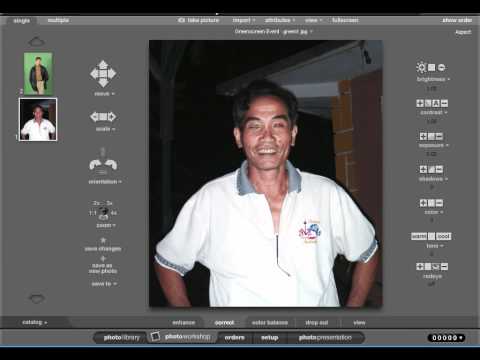Screen dimensions: 480x360
Task: Click the move up arrow icon
Action: (x=103, y=64)
